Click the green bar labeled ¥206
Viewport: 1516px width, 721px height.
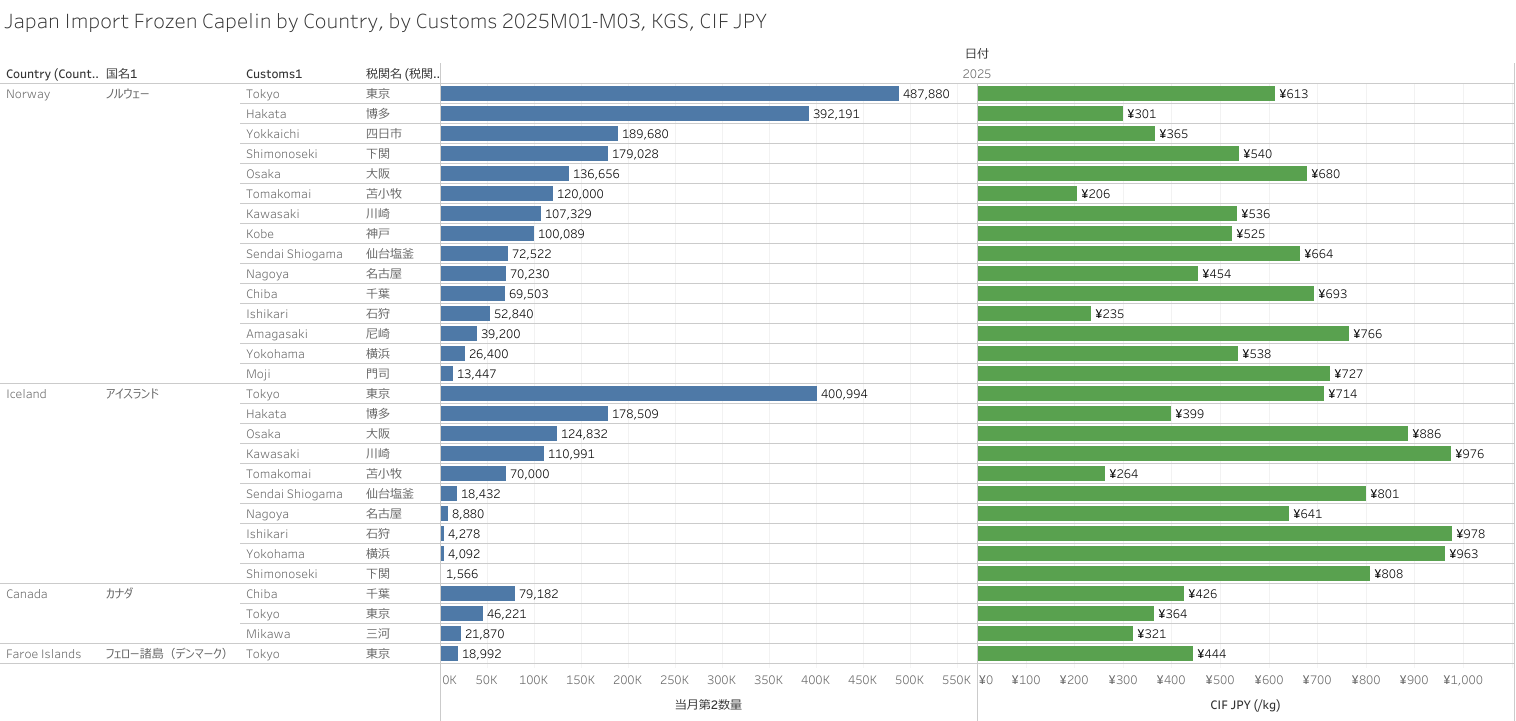tap(1027, 193)
